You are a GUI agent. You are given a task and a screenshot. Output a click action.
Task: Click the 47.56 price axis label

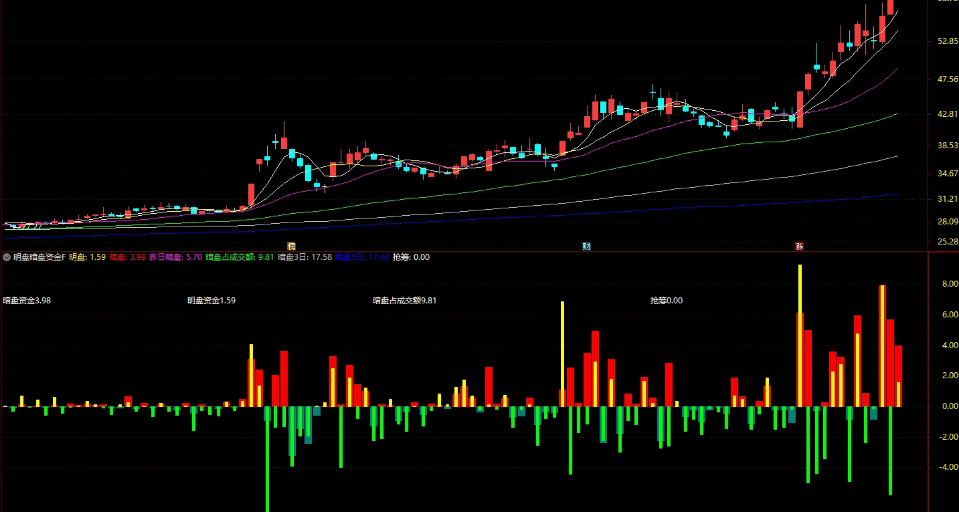click(948, 80)
